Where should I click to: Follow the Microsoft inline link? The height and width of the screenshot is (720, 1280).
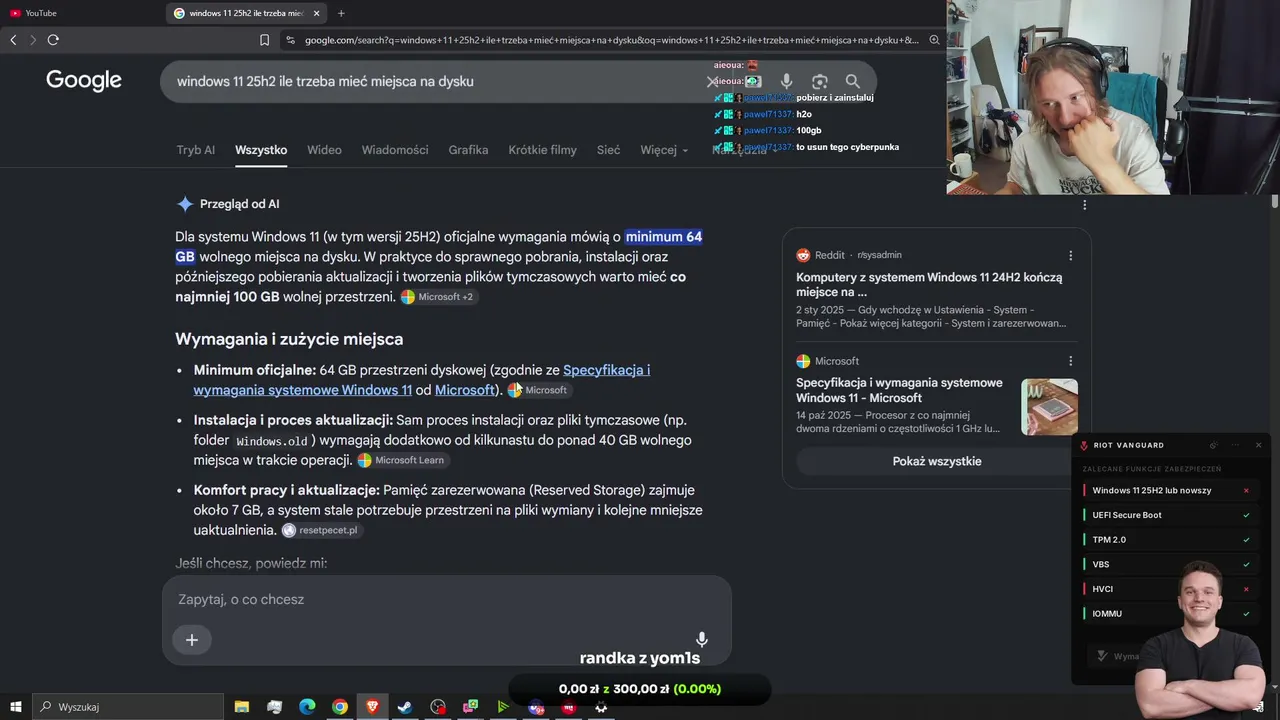pyautogui.click(x=465, y=390)
